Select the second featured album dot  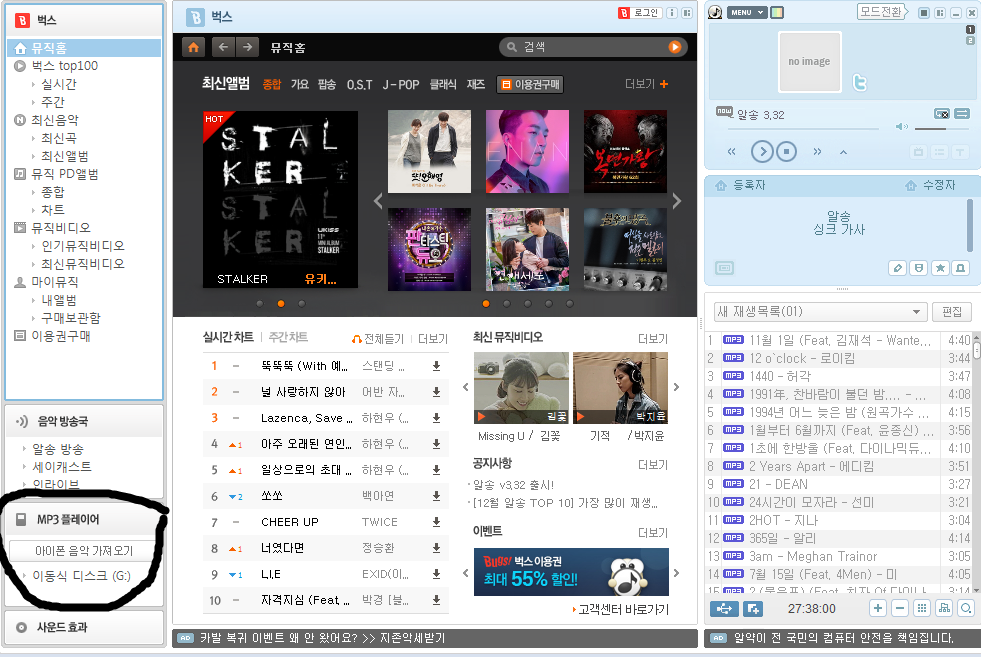tap(281, 303)
